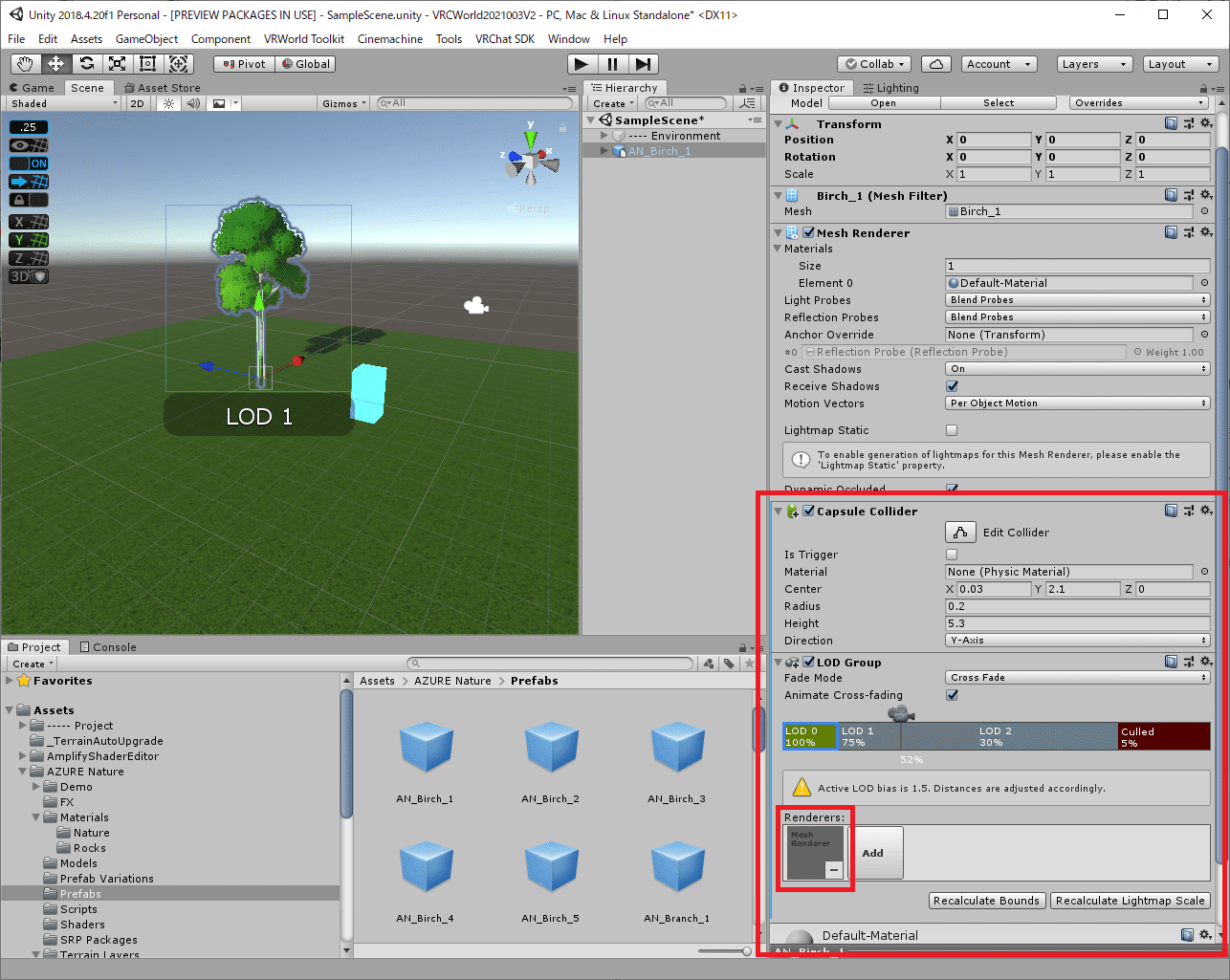Toggle Animate Cross-fading checkbox
This screenshot has width=1230, height=980.
click(x=952, y=695)
